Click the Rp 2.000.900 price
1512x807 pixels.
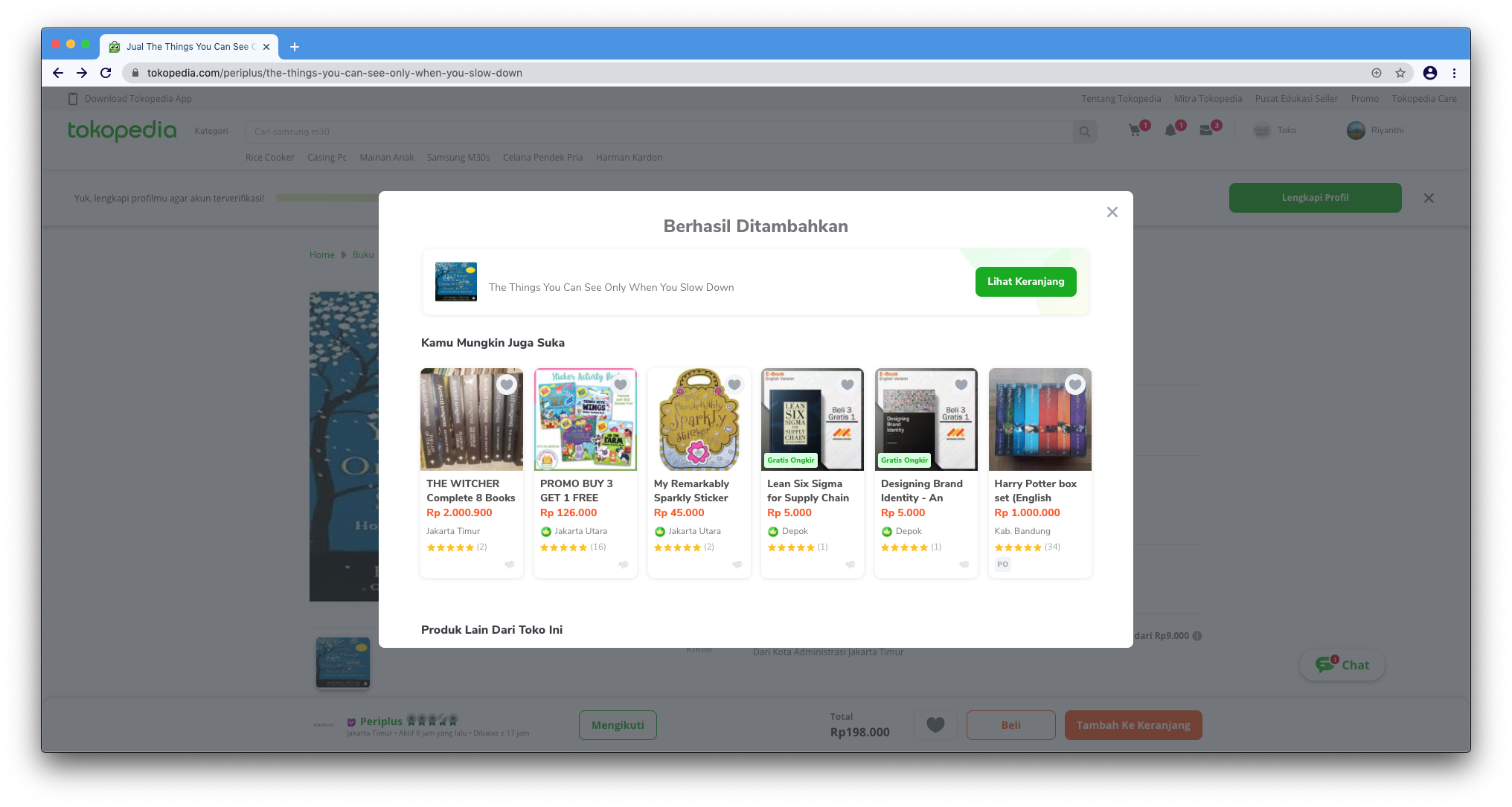coord(459,512)
